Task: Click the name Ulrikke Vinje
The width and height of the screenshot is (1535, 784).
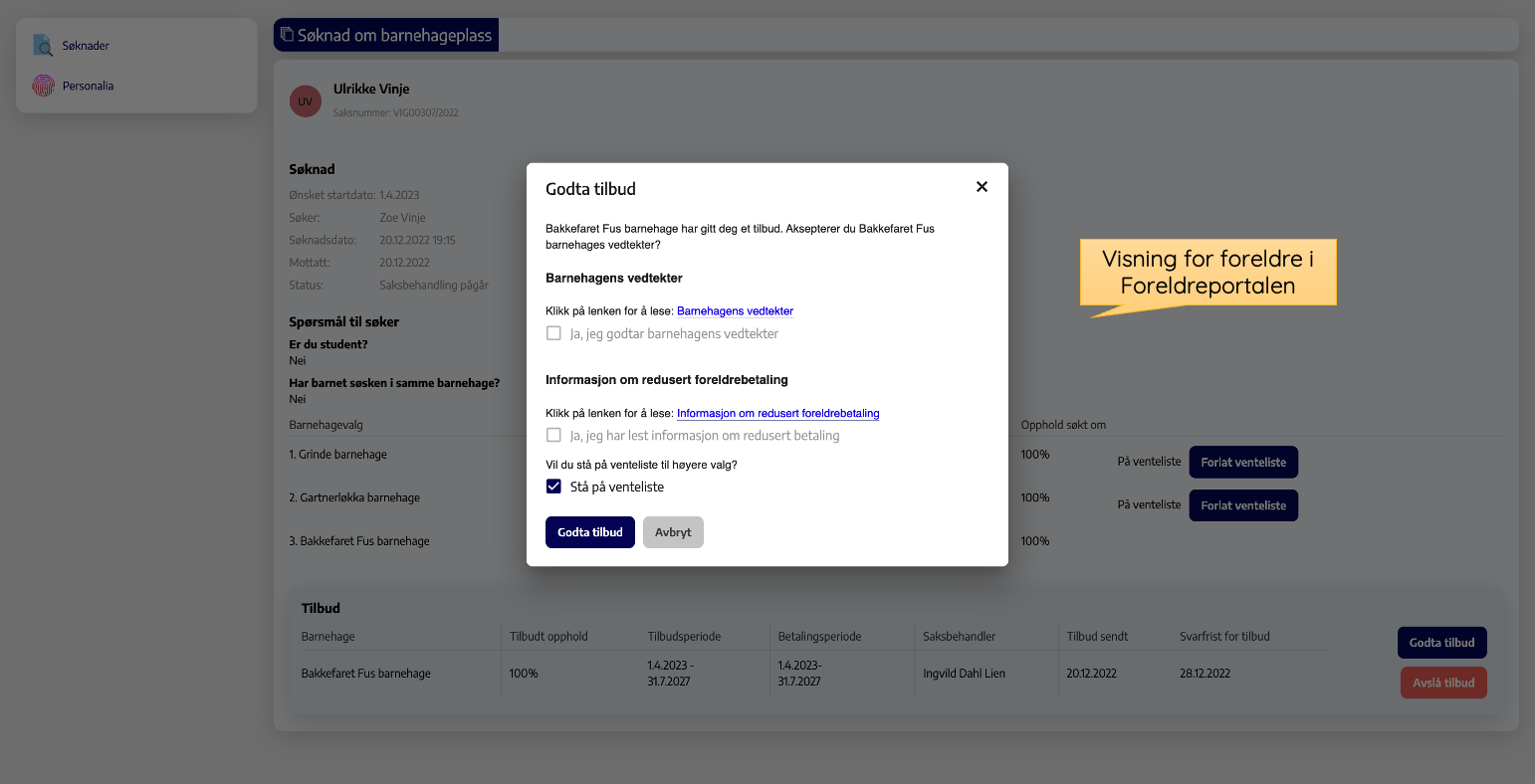Action: pyautogui.click(x=371, y=89)
